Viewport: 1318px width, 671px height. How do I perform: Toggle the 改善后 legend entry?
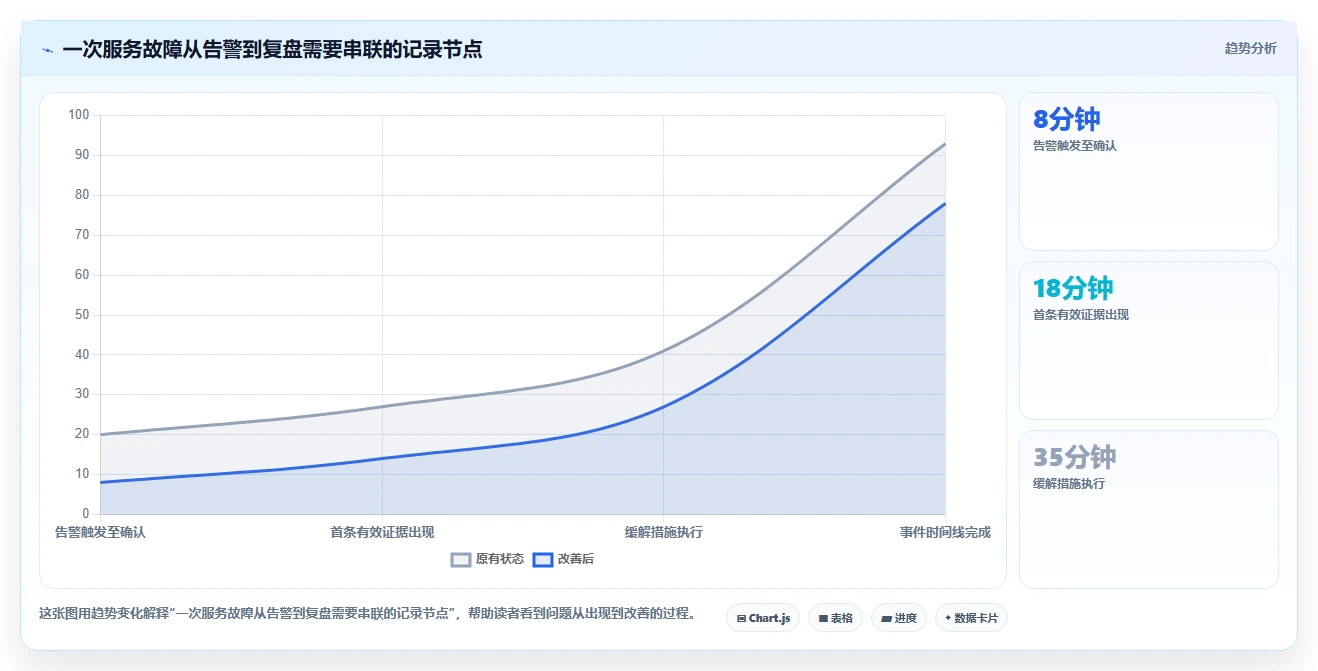(x=563, y=559)
